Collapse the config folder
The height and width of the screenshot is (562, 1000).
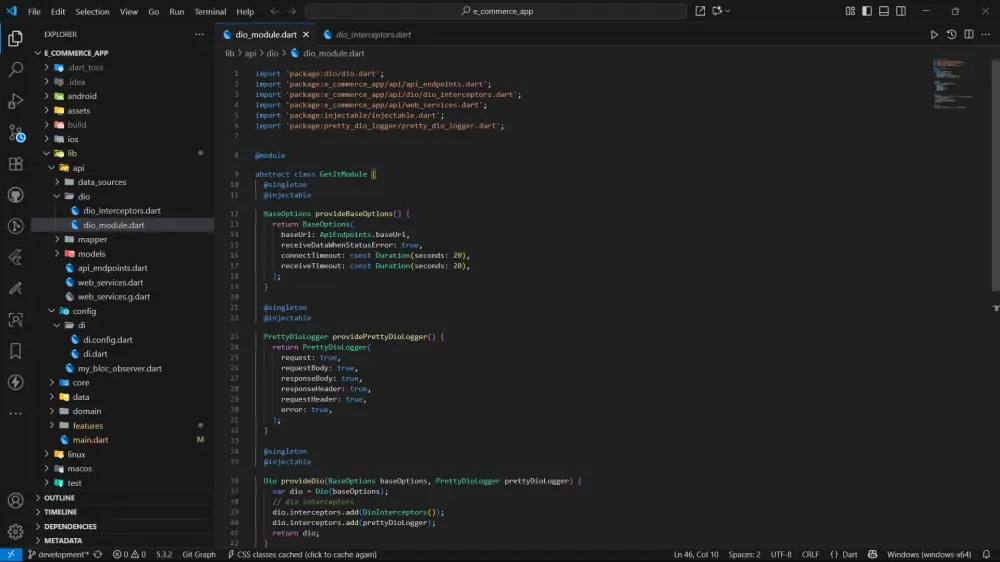click(x=84, y=311)
